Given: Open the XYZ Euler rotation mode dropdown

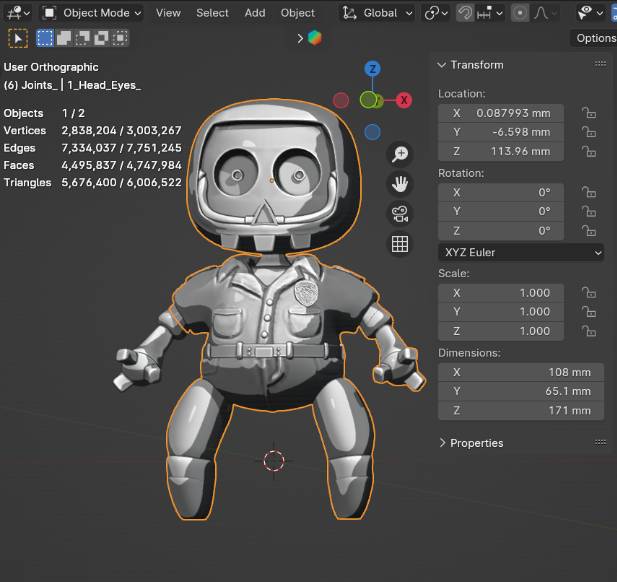Looking at the screenshot, I should pyautogui.click(x=521, y=252).
